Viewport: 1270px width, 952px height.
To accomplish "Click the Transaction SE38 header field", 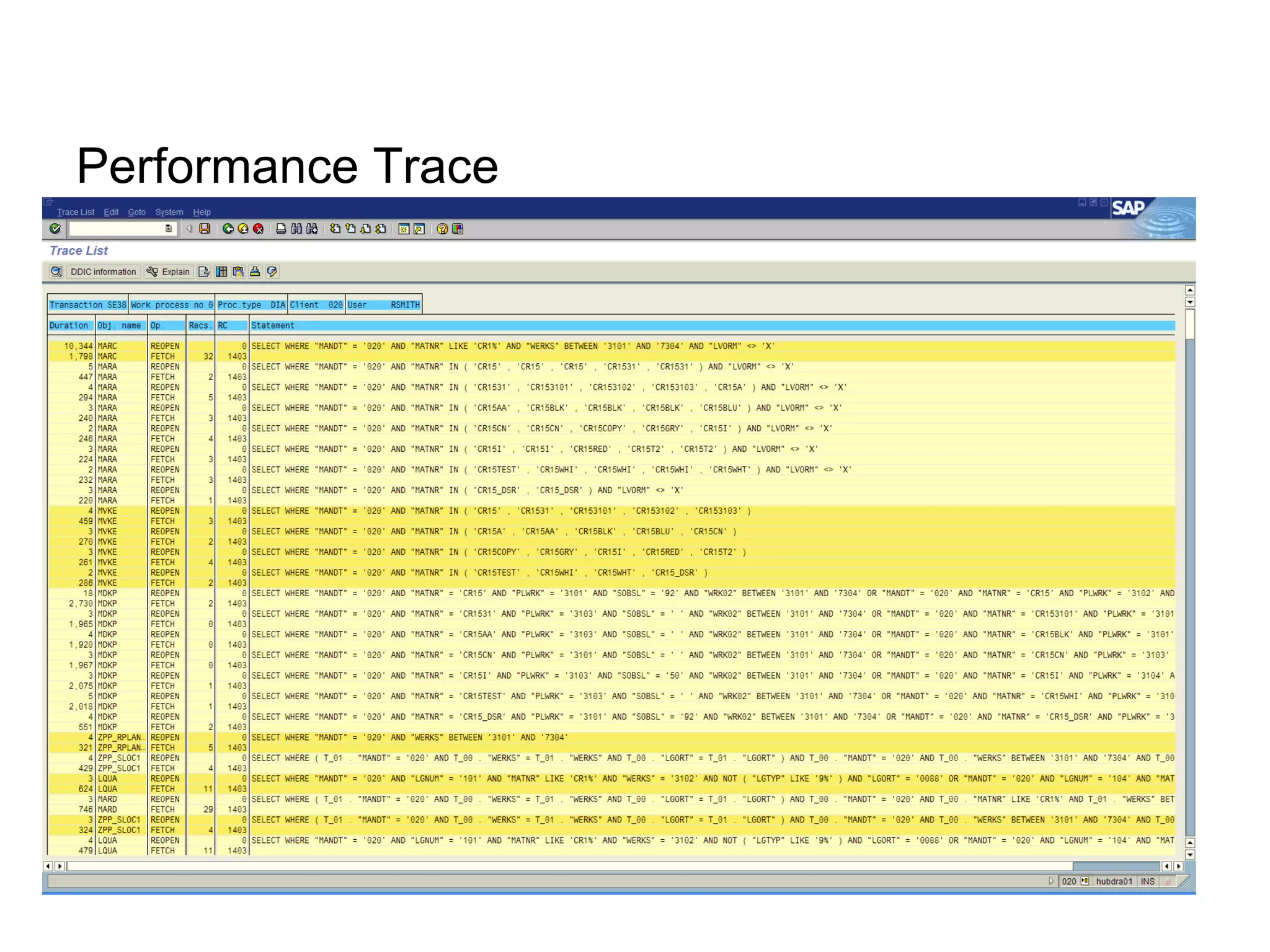I will (x=88, y=304).
